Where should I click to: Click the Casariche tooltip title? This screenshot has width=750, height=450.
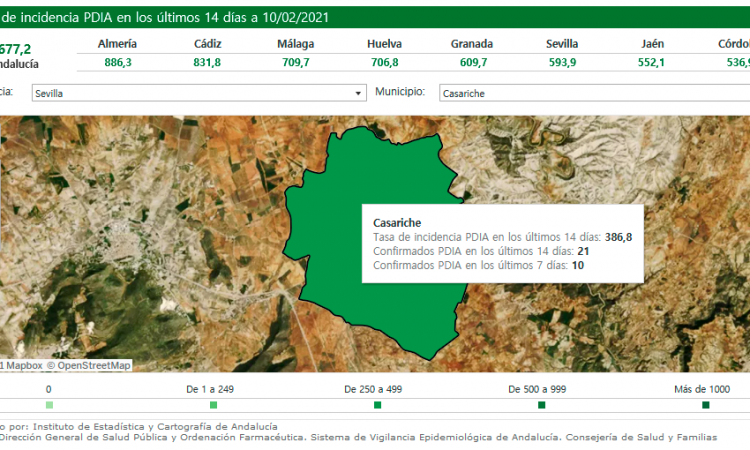pos(396,222)
